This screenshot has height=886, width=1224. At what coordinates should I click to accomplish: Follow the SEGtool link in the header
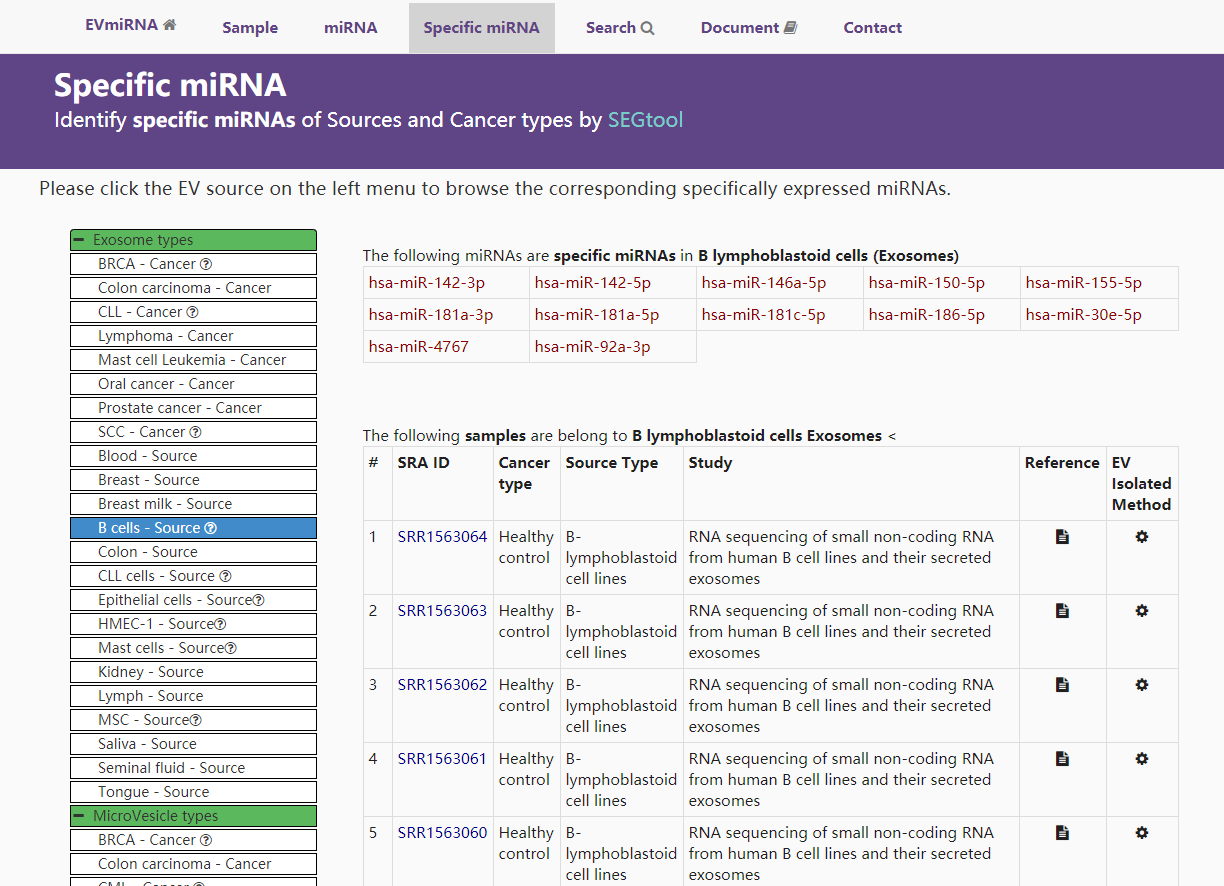(x=646, y=120)
